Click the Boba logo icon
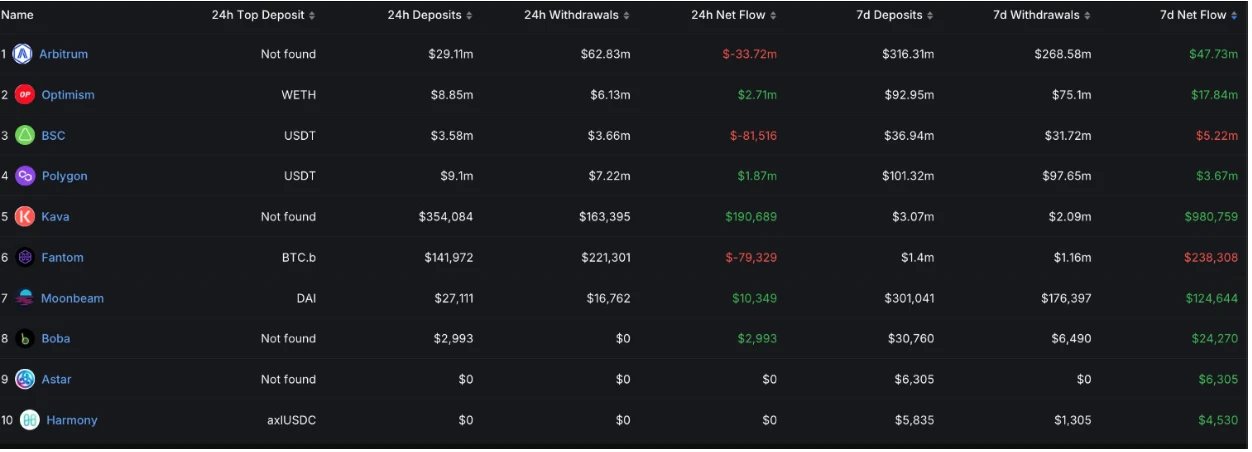1252x452 pixels. 24,339
